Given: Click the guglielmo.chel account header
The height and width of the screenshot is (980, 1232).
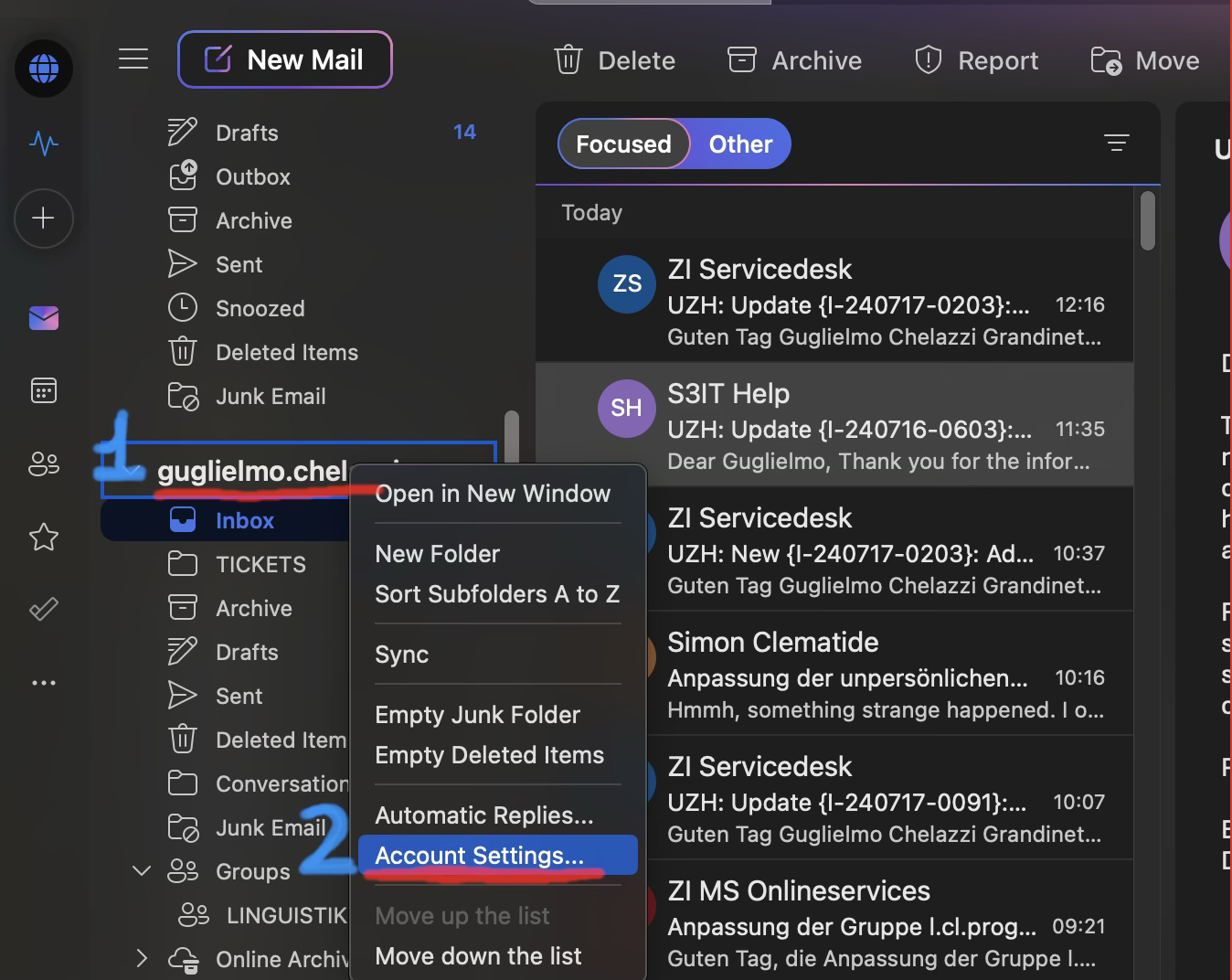Looking at the screenshot, I should 251,471.
